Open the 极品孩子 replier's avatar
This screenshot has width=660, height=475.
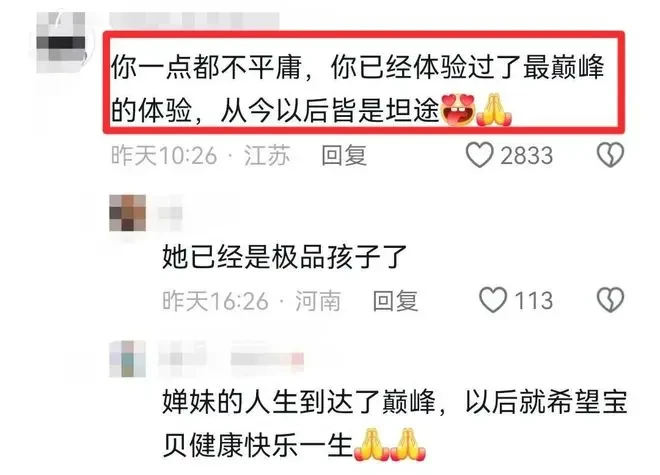tap(128, 213)
